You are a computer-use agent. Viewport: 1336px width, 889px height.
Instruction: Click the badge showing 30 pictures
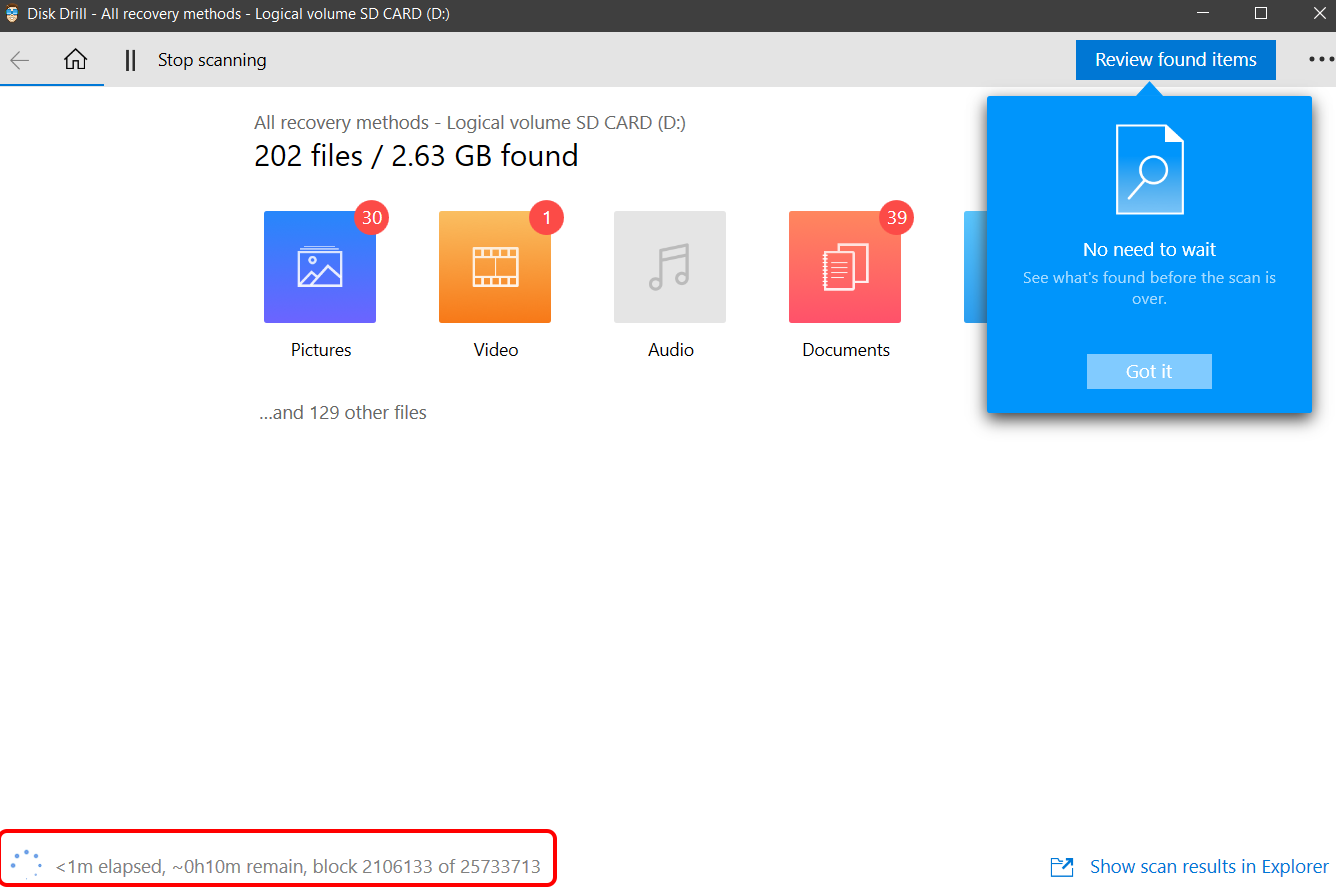372,217
